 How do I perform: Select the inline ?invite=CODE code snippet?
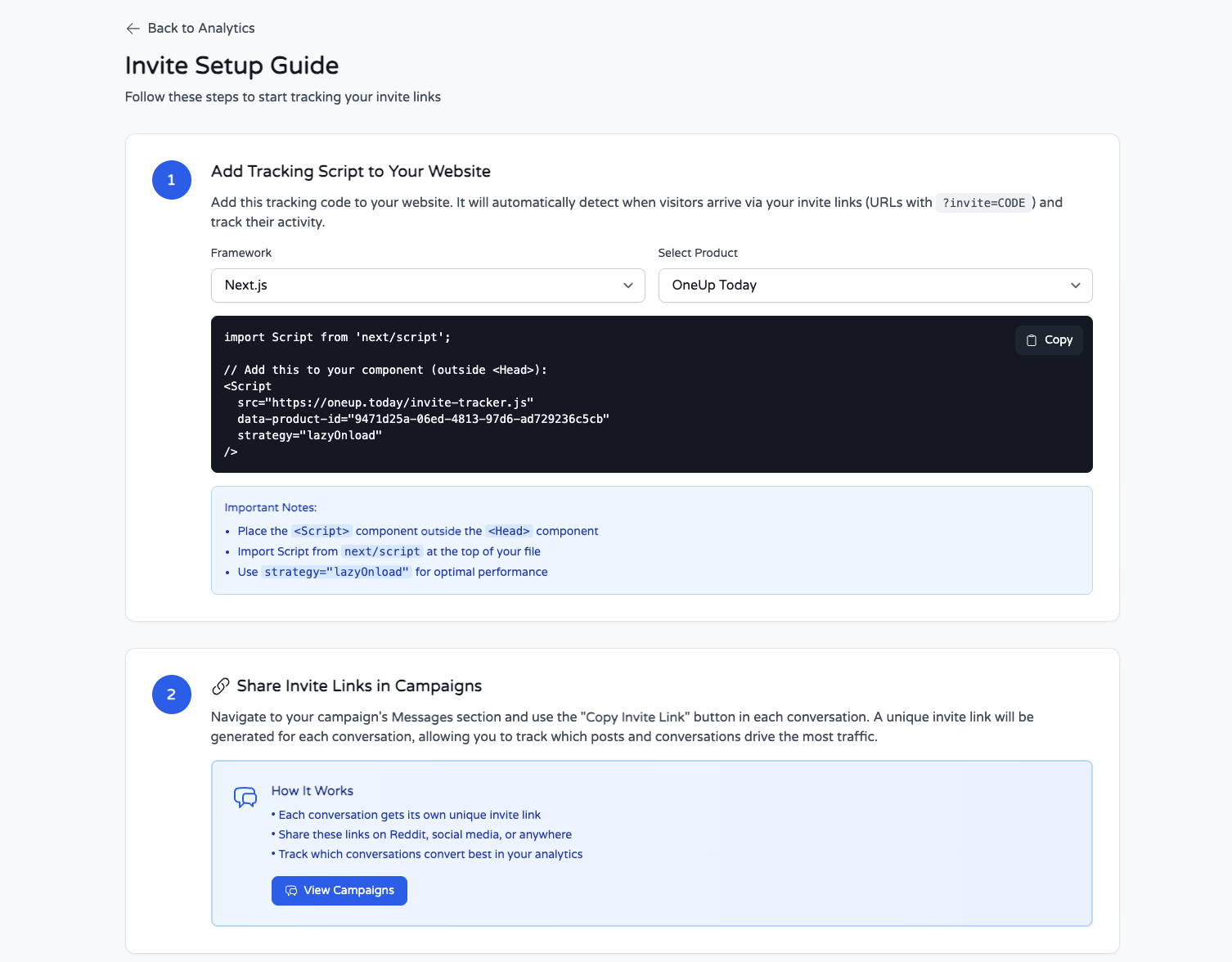click(983, 202)
